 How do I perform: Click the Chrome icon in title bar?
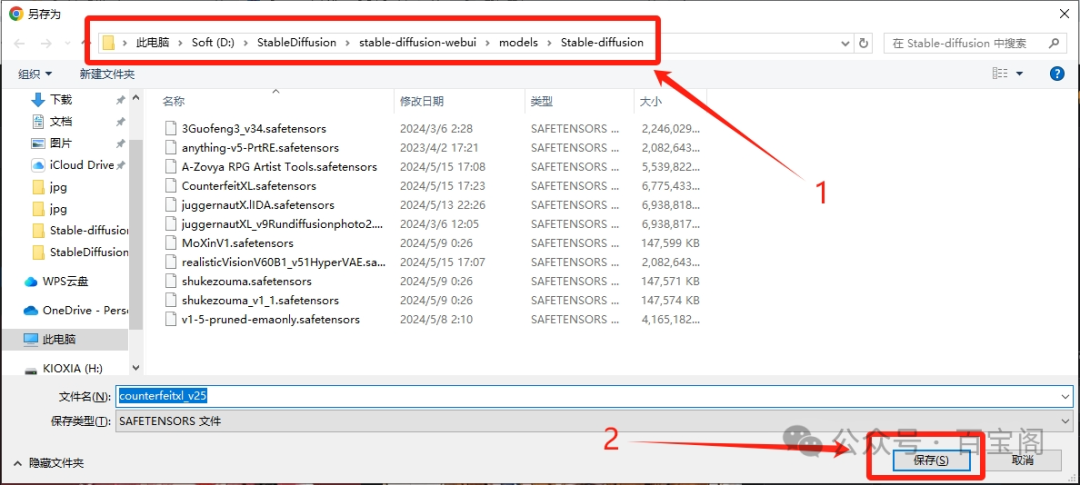[x=15, y=13]
